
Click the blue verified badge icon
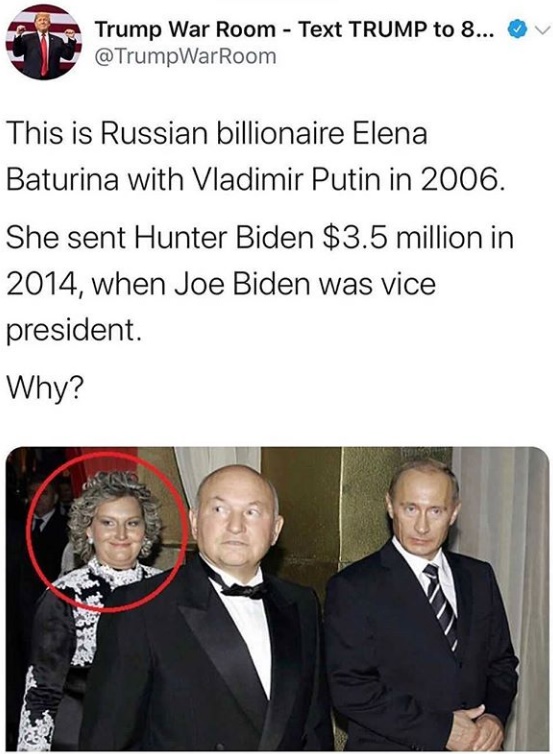517,30
